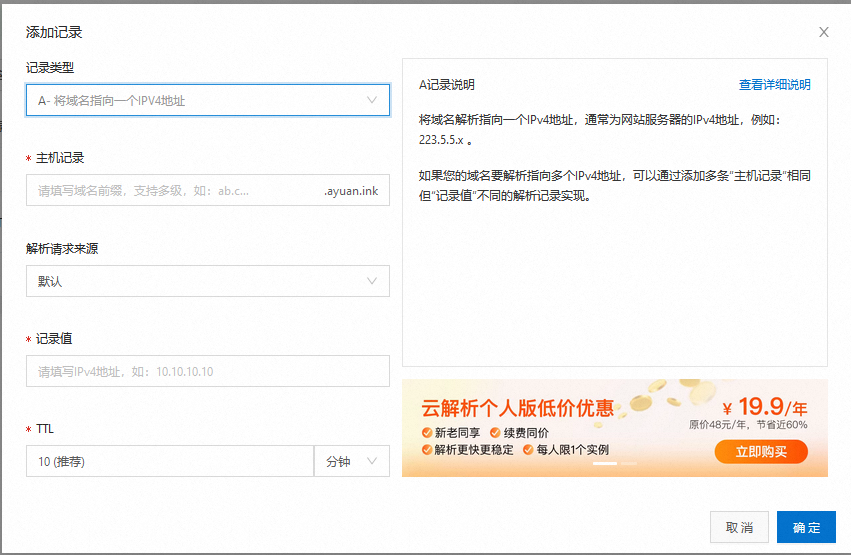851x555 pixels.
Task: Confirm with the blue 确定 button
Action: 806,527
